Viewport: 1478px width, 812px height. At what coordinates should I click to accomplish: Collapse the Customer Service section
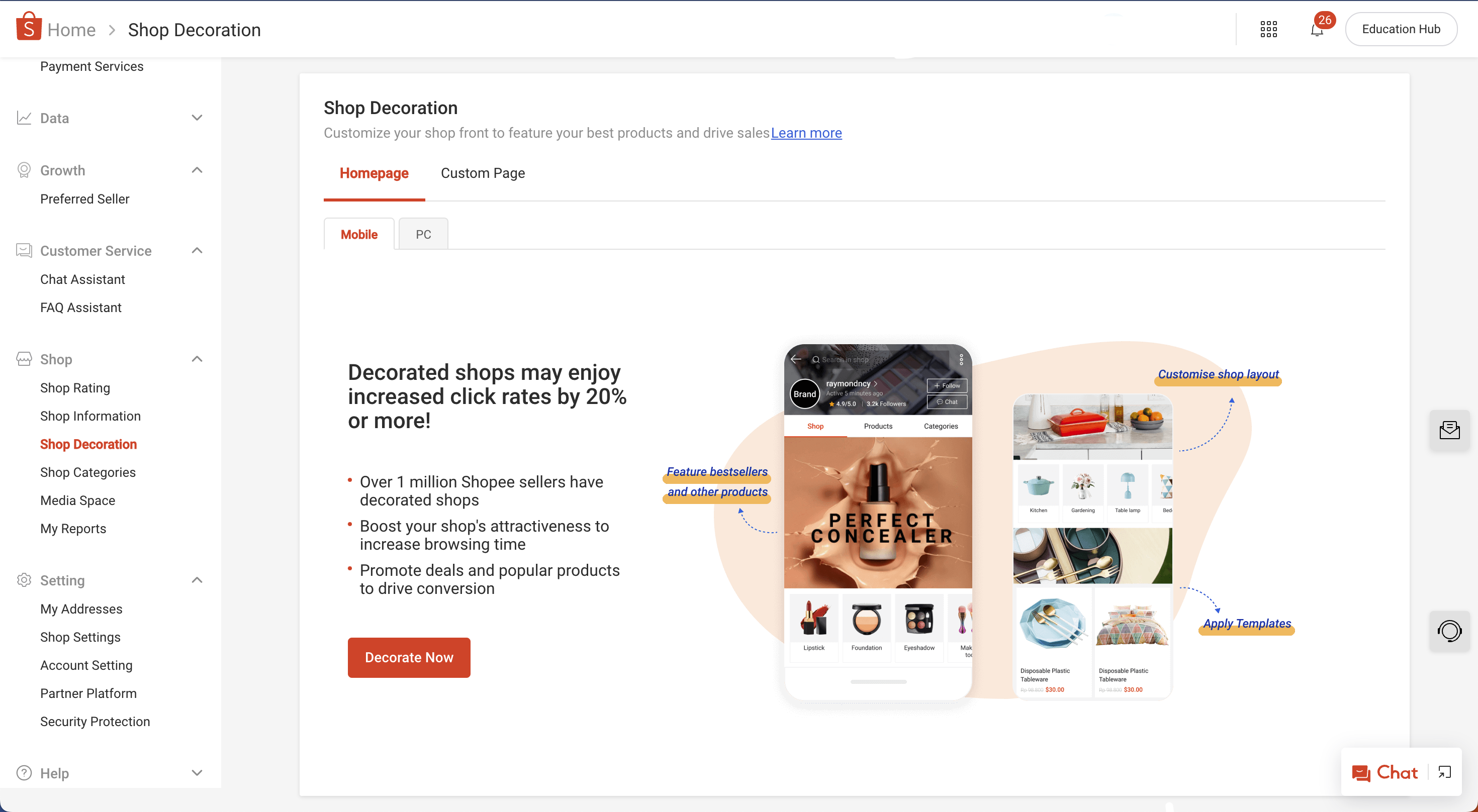pyautogui.click(x=197, y=251)
